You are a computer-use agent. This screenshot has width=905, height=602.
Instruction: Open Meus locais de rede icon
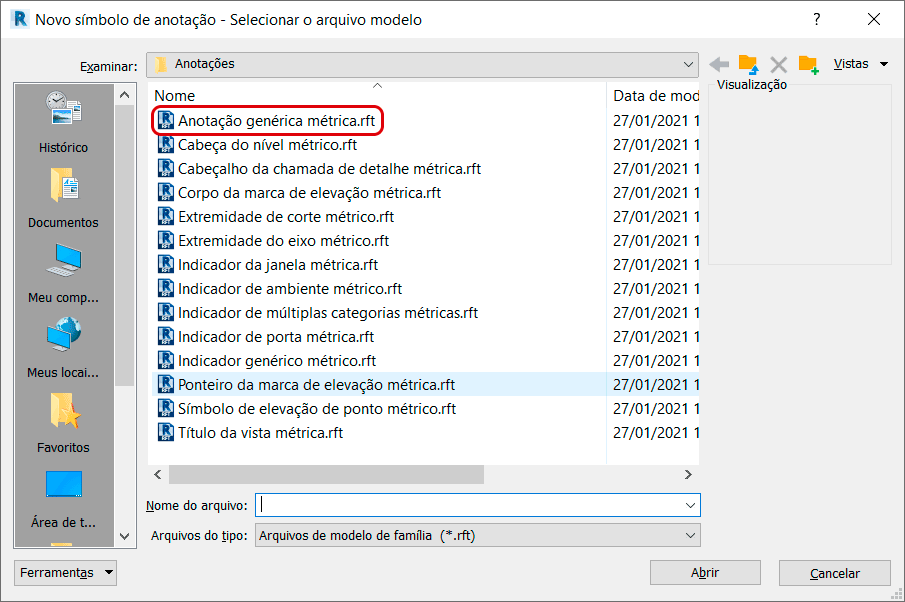click(63, 335)
